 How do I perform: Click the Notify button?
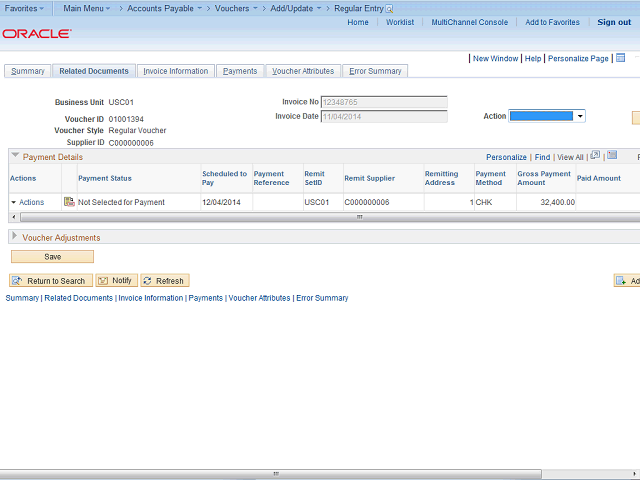(116, 280)
